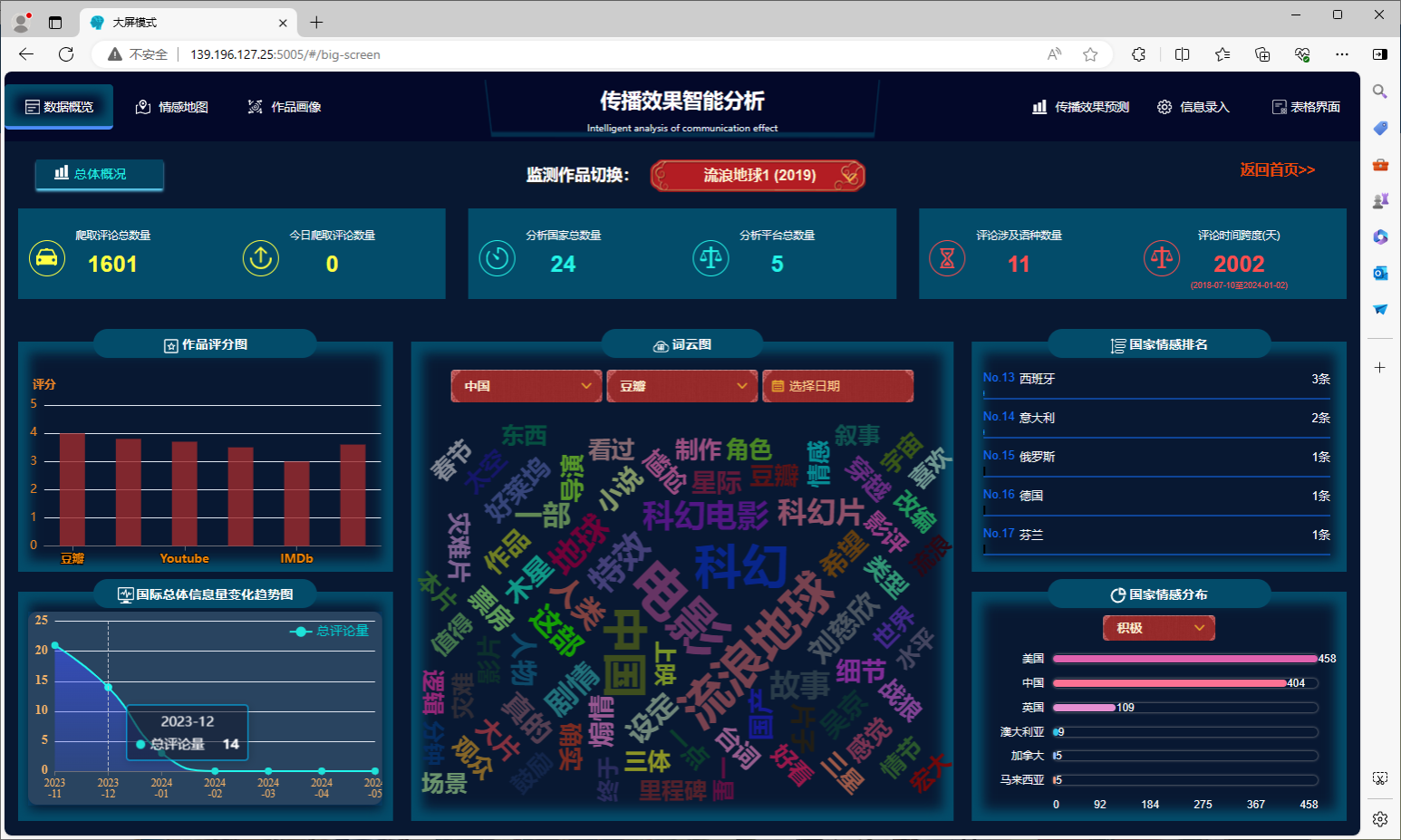Switch monitored work 流浪地球1 (2019) selector
Viewport: 1401px width, 840px height.
click(x=758, y=175)
